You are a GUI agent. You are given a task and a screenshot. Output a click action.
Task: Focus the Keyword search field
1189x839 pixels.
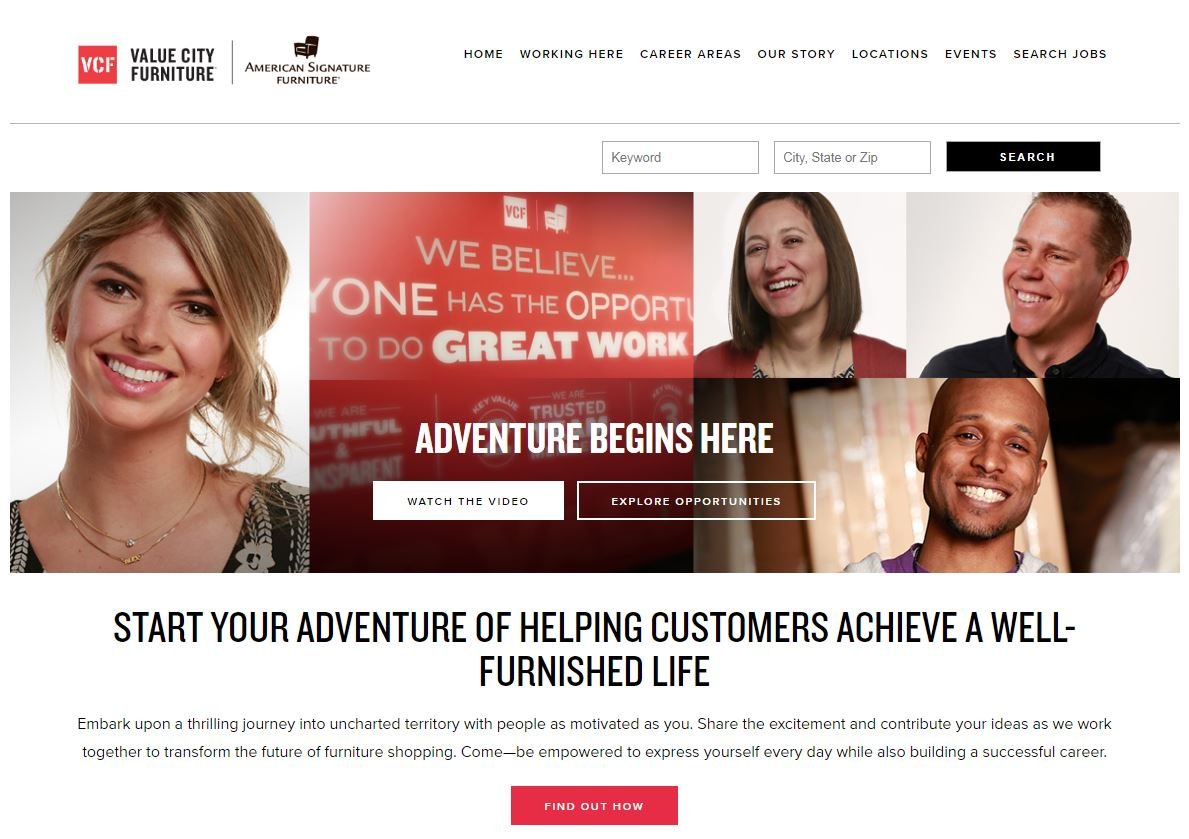click(680, 157)
